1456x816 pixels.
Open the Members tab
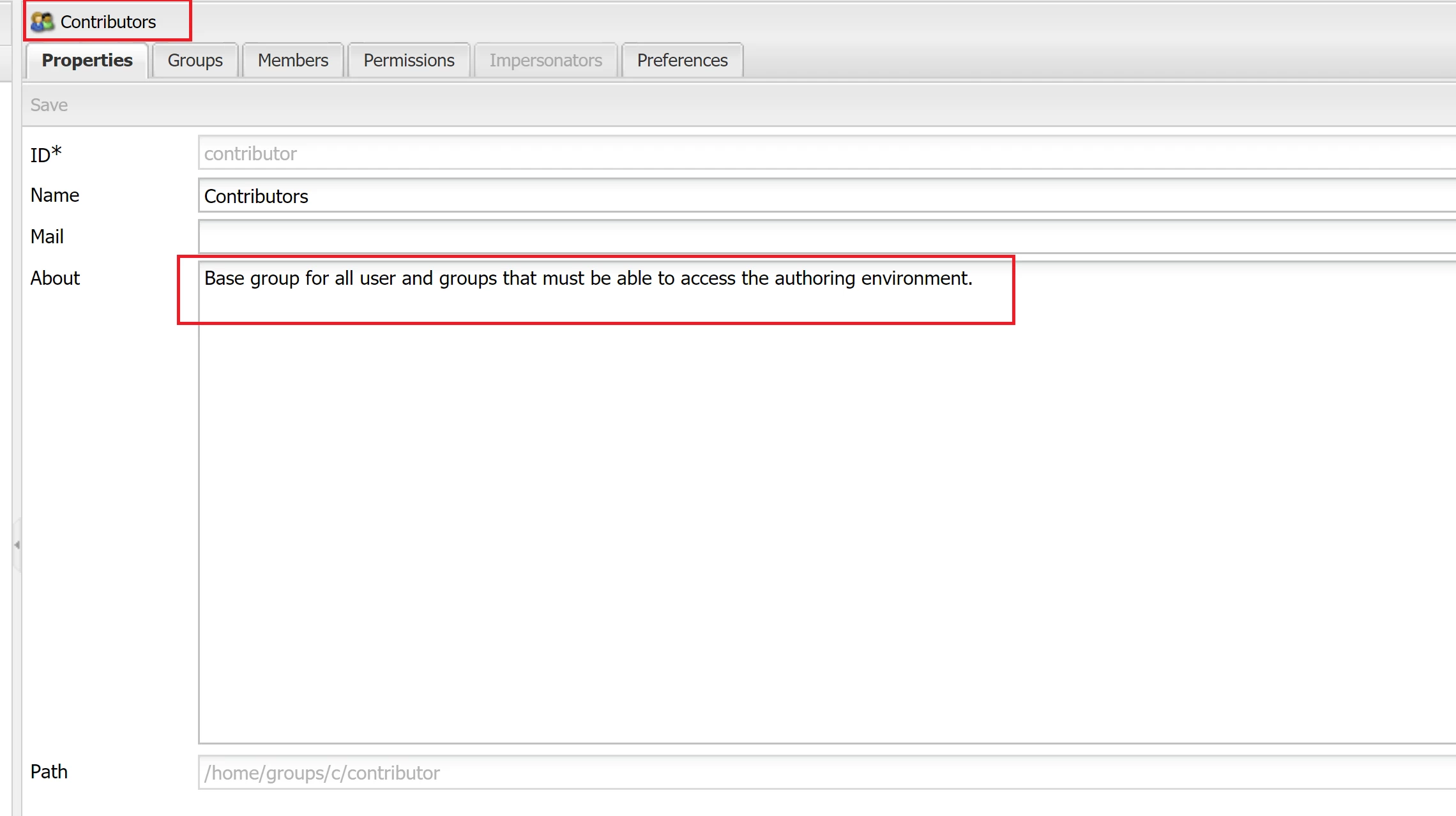[292, 60]
